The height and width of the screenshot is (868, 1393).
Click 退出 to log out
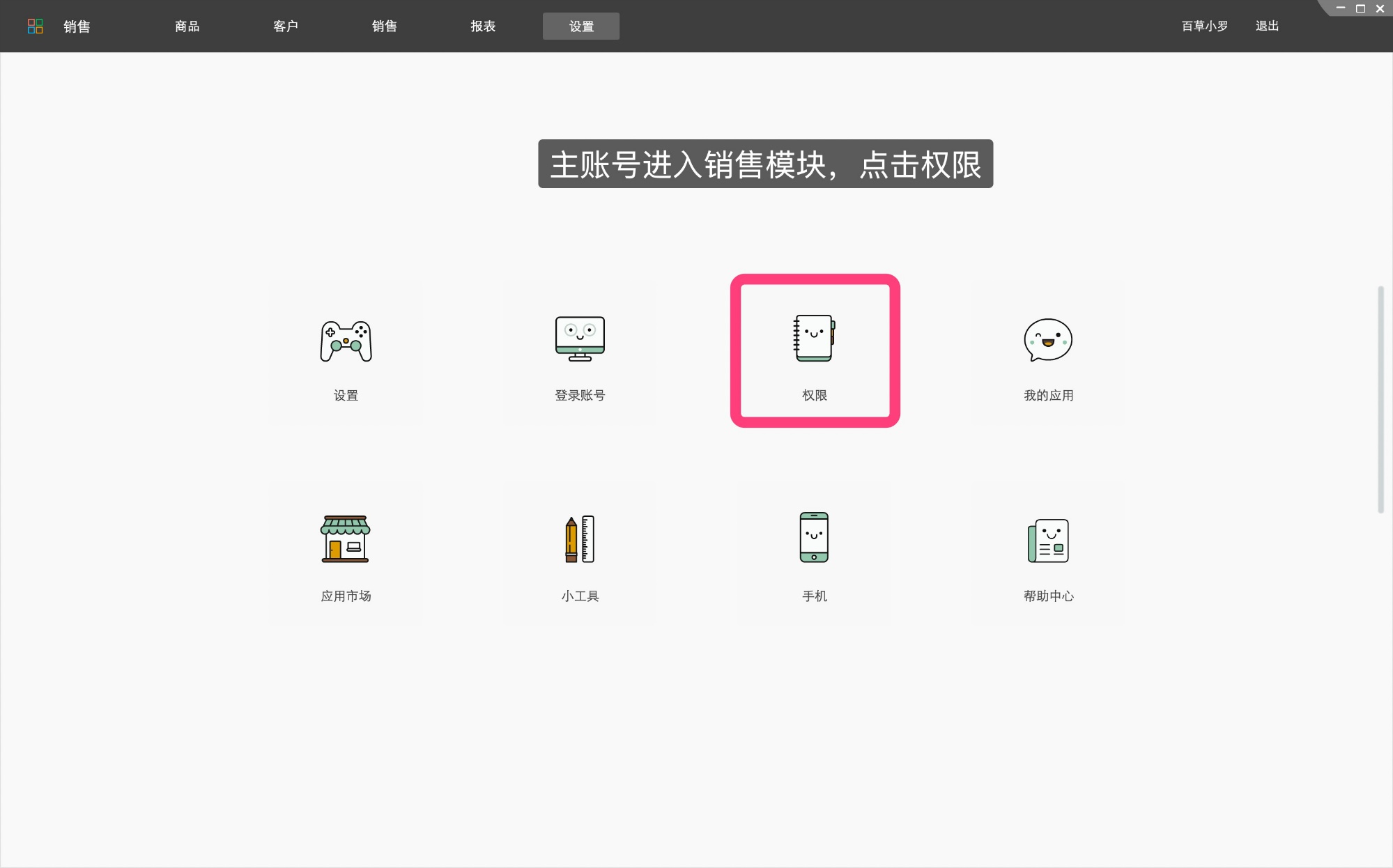tap(1267, 26)
